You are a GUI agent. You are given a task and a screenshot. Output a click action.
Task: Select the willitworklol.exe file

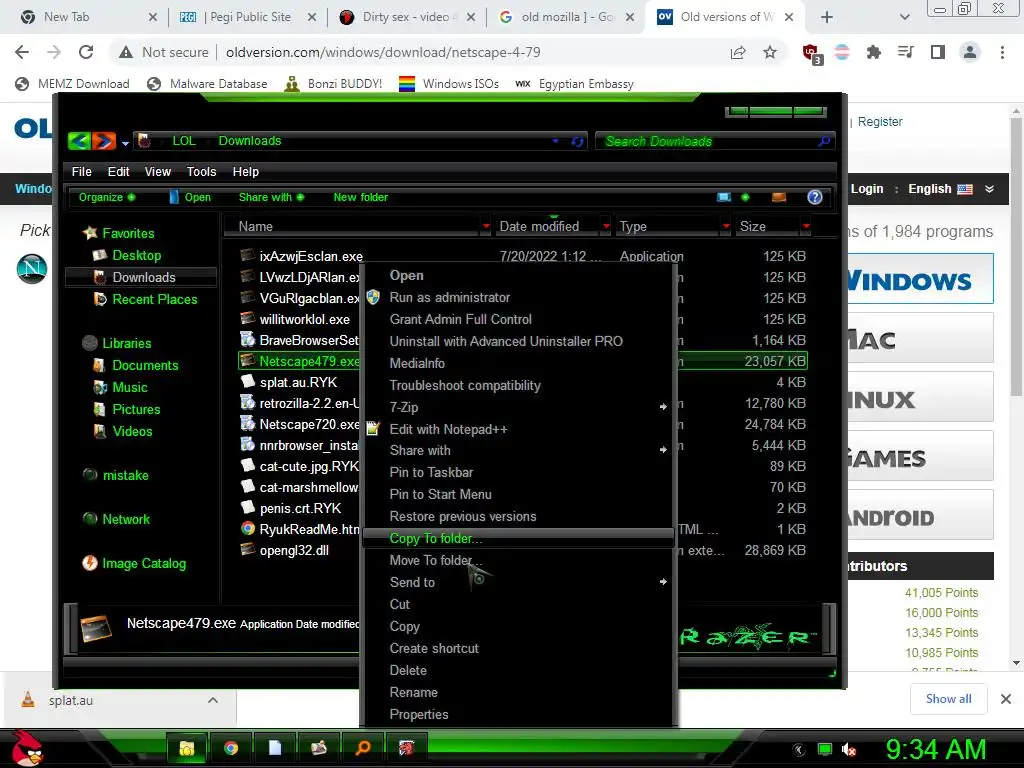pos(304,319)
